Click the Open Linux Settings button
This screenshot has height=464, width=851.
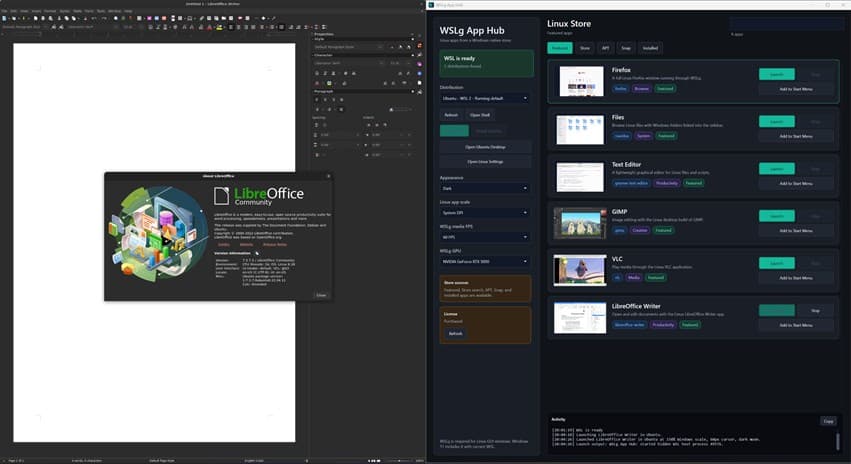[485, 162]
